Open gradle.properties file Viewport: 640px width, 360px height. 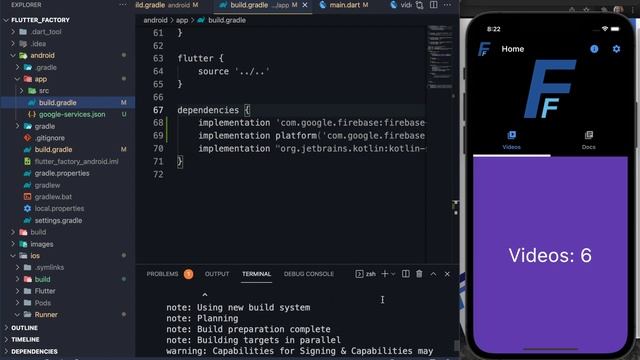62,173
